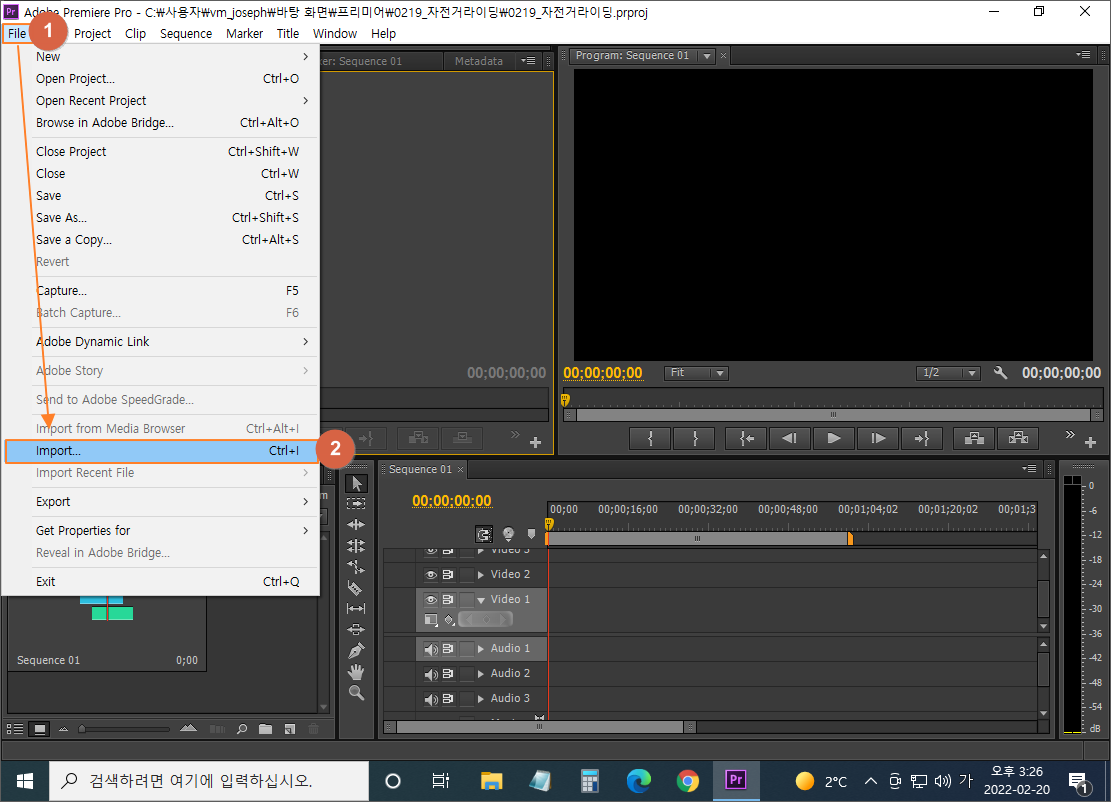Viewport: 1111px width, 802px height.
Task: Go to In point in Program monitor
Action: pyautogui.click(x=747, y=439)
